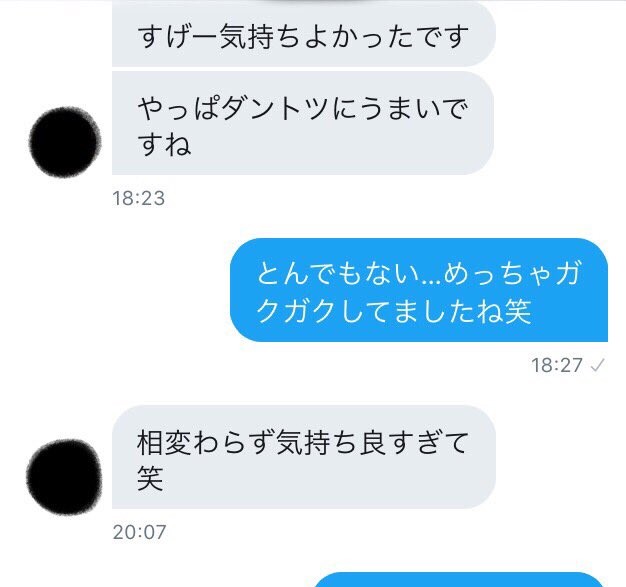Tap すね on the second line of the gray bubble
Viewport: 626px width, 587px height.
pos(164,144)
